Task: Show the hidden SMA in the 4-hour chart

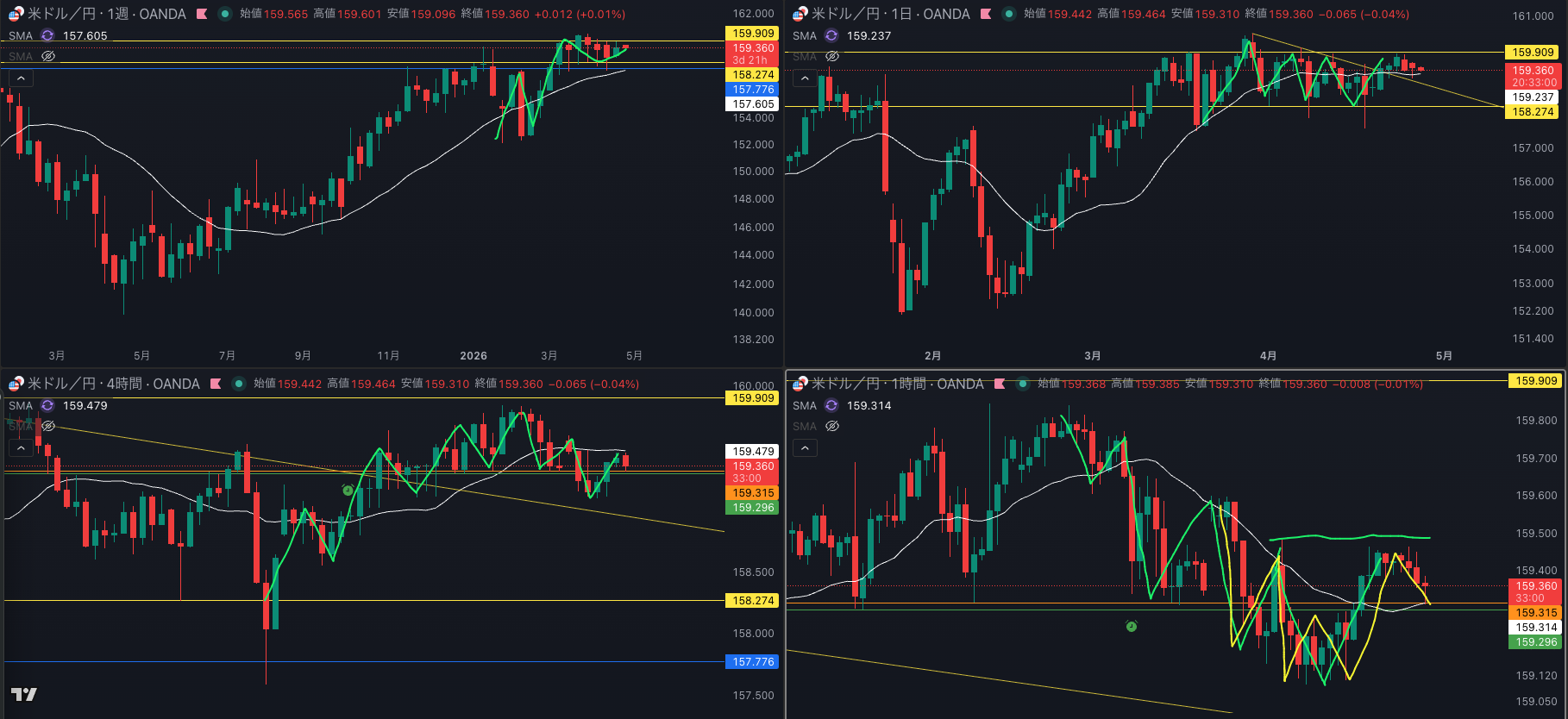Action: pos(48,426)
